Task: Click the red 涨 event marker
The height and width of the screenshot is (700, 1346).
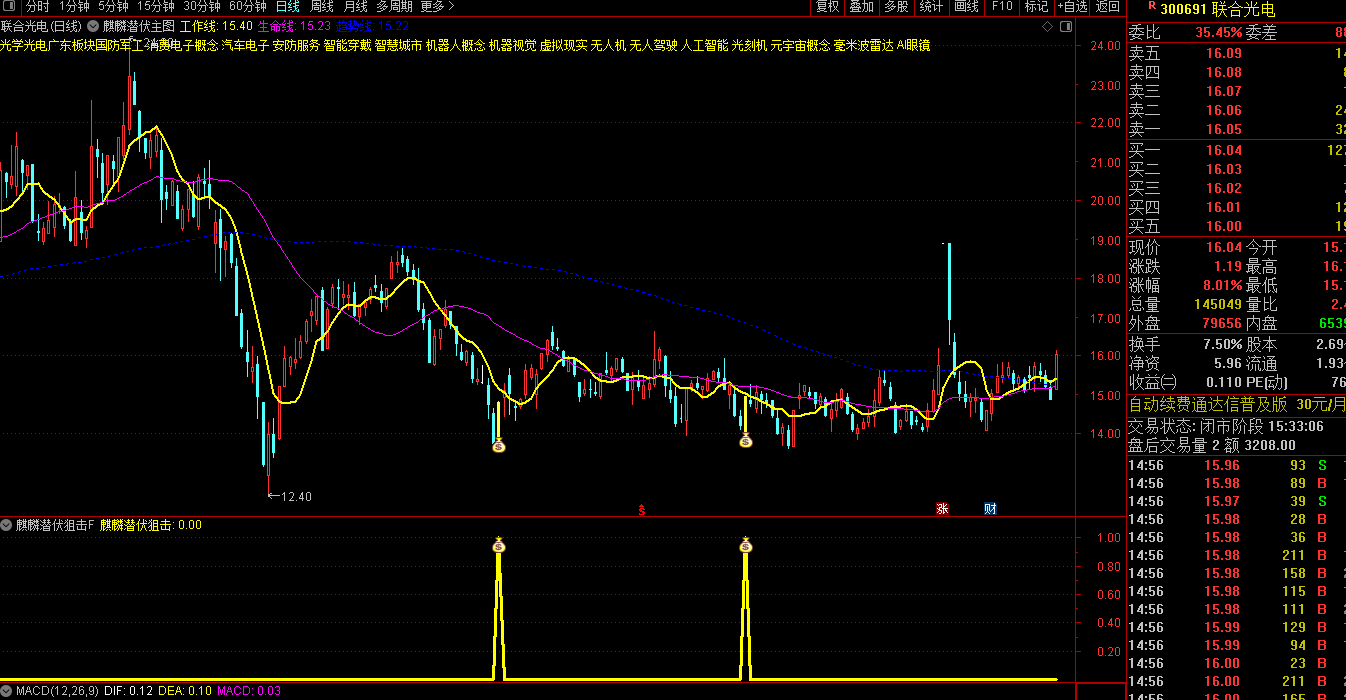Action: [x=942, y=508]
